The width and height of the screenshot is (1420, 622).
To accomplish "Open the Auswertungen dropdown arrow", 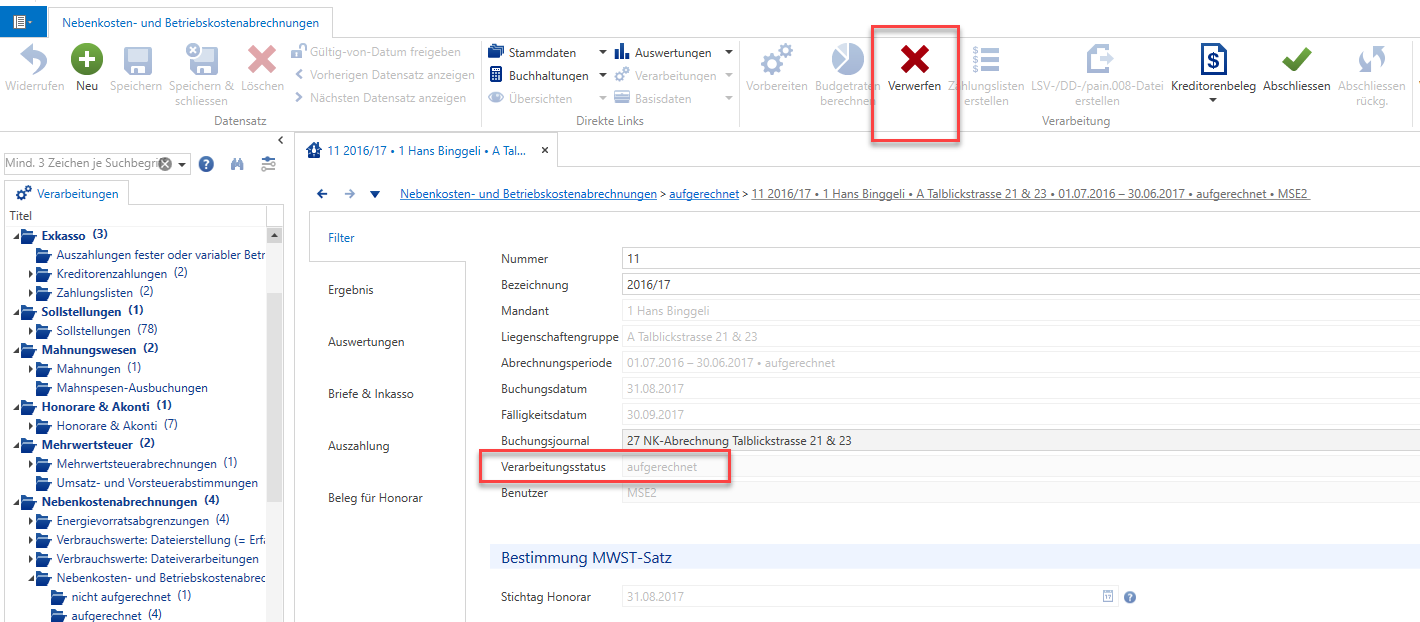I will tap(729, 52).
